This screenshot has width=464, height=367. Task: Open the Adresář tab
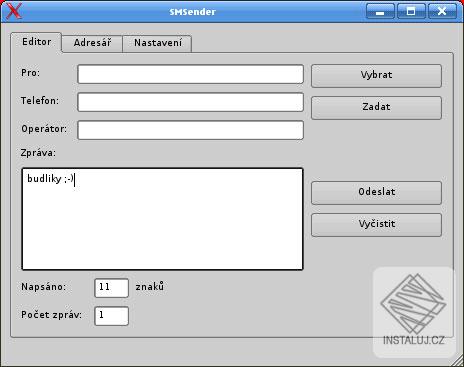(92, 43)
